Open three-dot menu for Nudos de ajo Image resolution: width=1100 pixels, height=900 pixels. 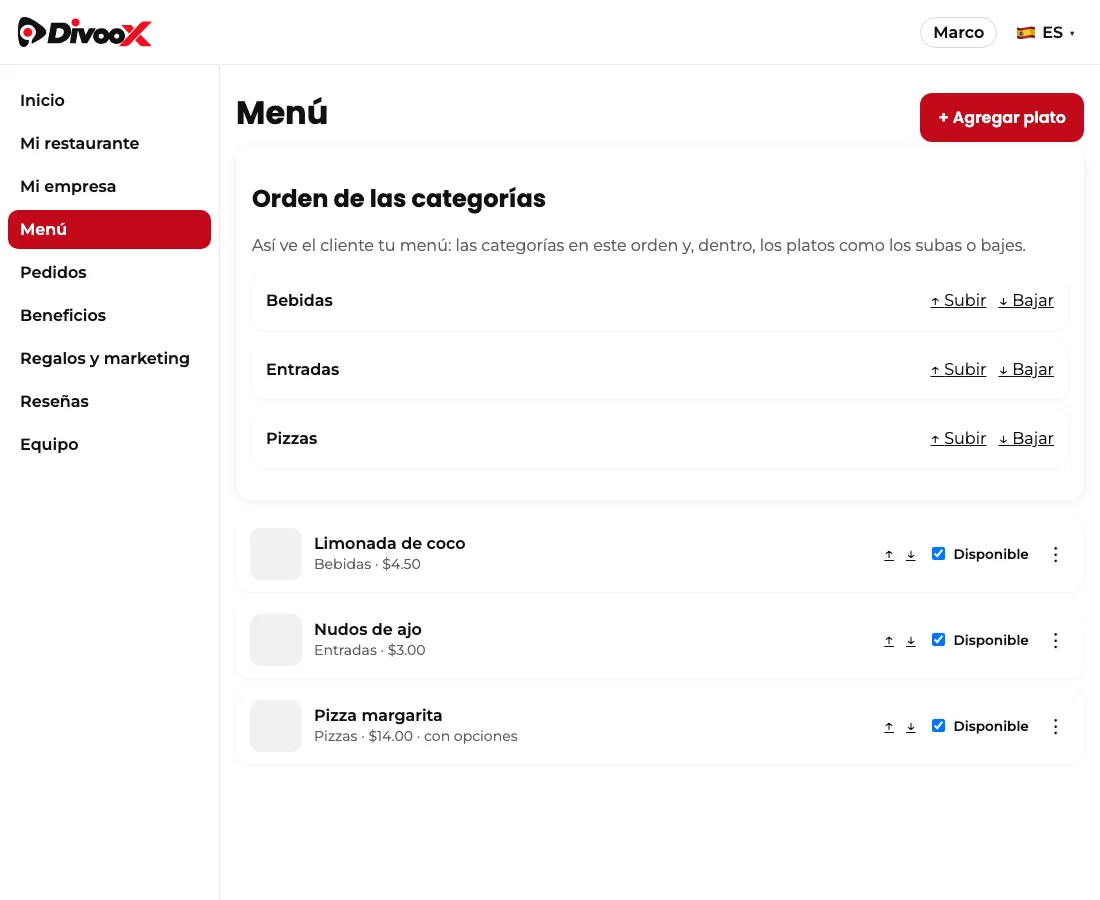[x=1055, y=640]
